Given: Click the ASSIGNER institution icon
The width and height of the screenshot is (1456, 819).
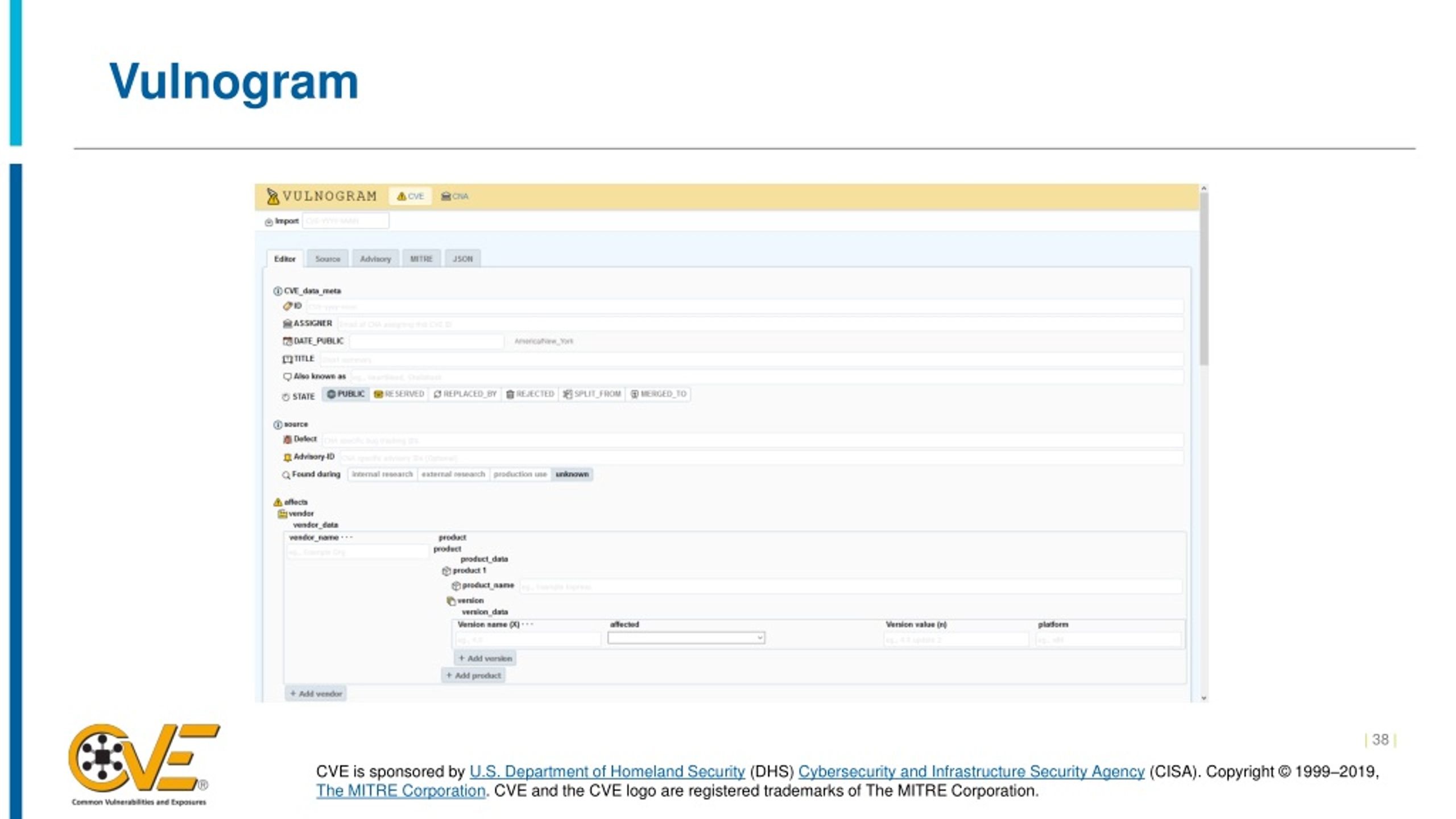Looking at the screenshot, I should tap(288, 324).
